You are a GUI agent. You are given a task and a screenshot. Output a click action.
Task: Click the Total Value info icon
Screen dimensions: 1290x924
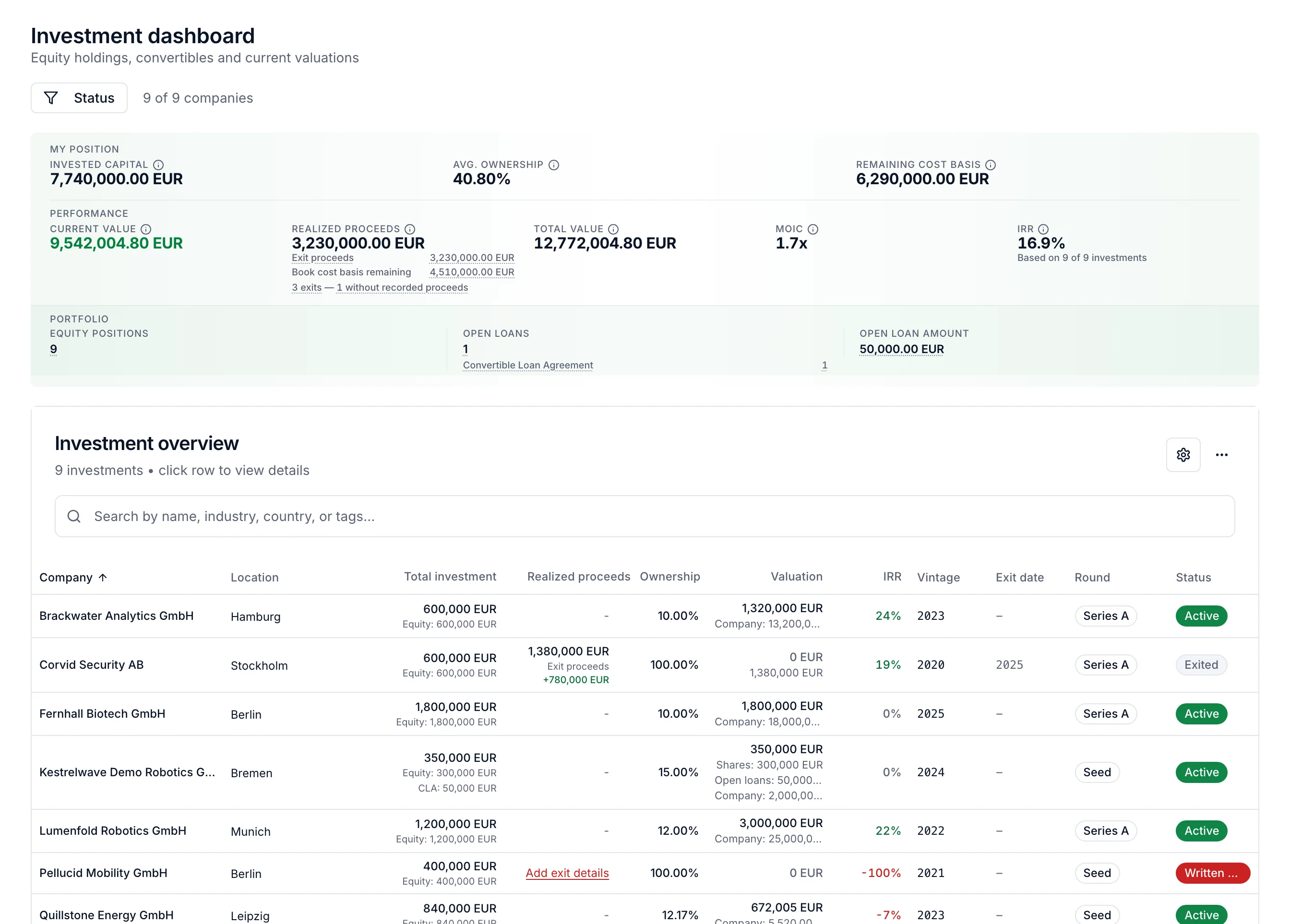click(613, 229)
